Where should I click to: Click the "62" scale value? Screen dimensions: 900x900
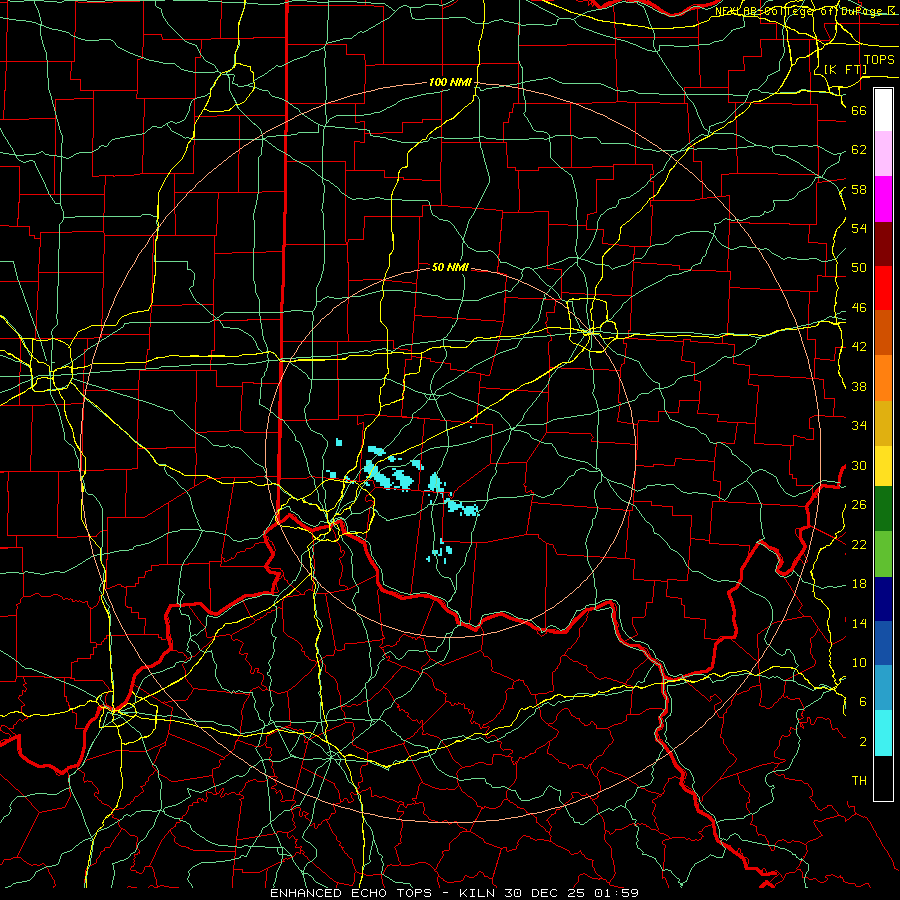[x=859, y=150]
